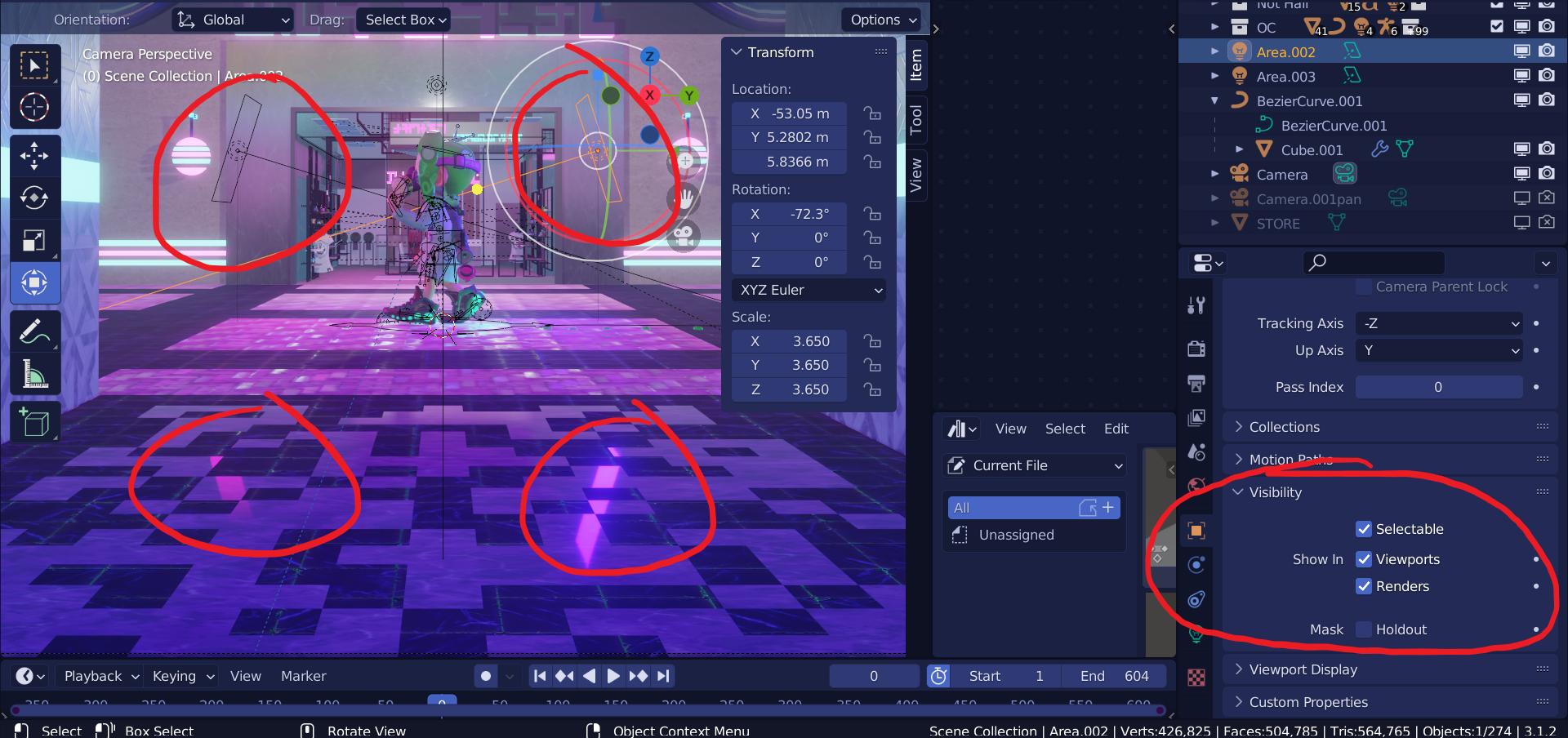Select the Transform tool
Screen dimensions: 1568x738
click(x=34, y=283)
